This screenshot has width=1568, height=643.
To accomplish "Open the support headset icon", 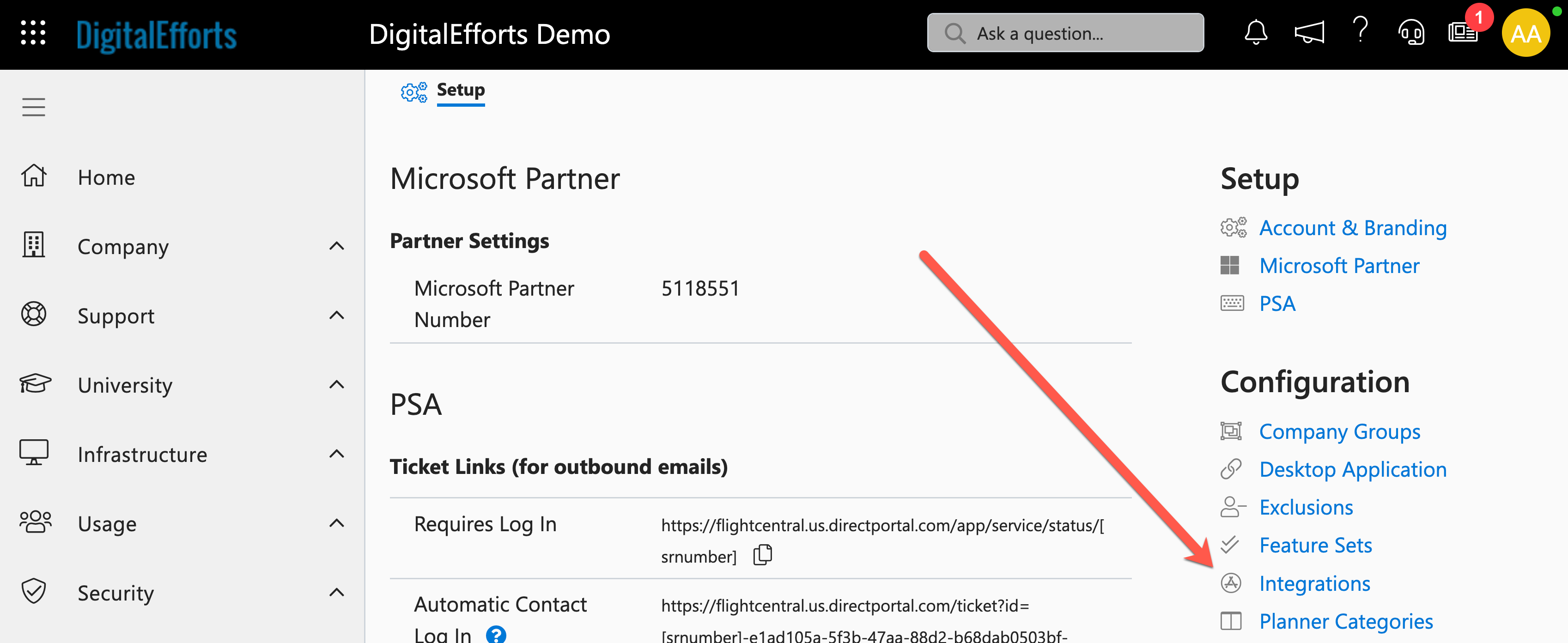I will [x=1411, y=33].
